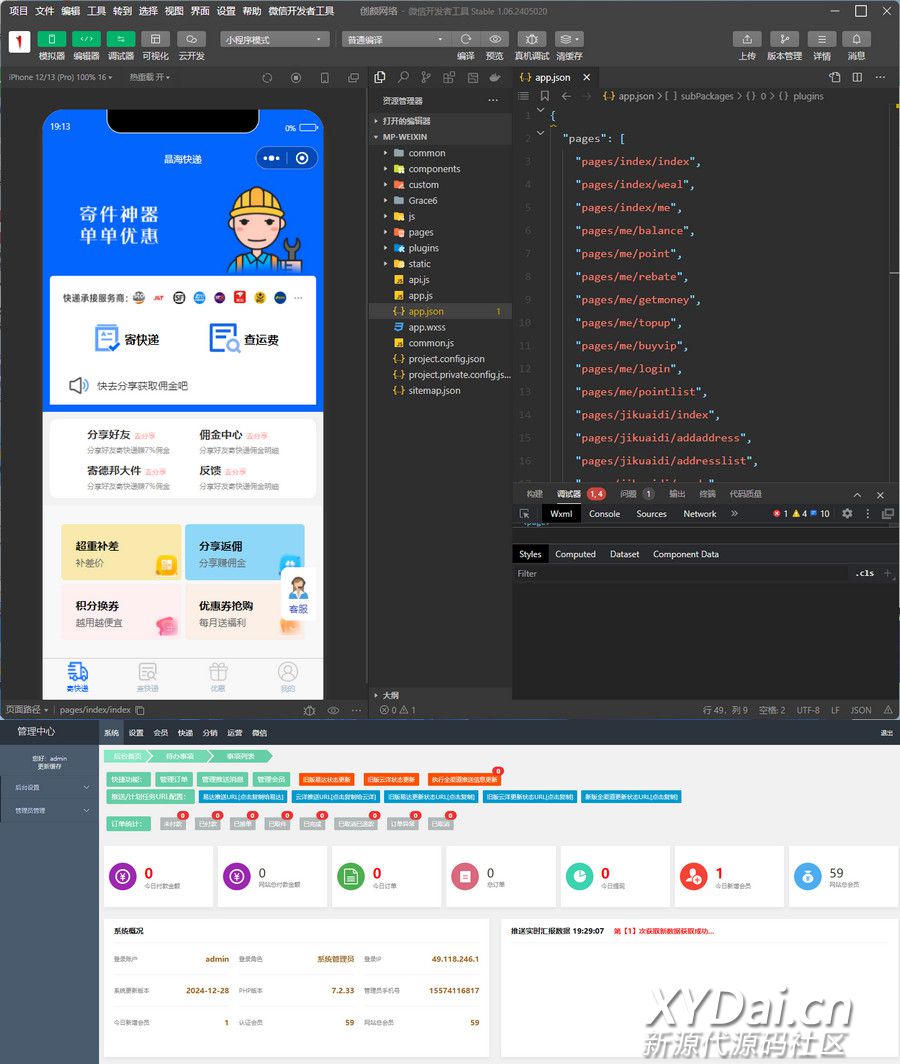Open 版本管理 version management
900x1064 pixels.
(784, 39)
